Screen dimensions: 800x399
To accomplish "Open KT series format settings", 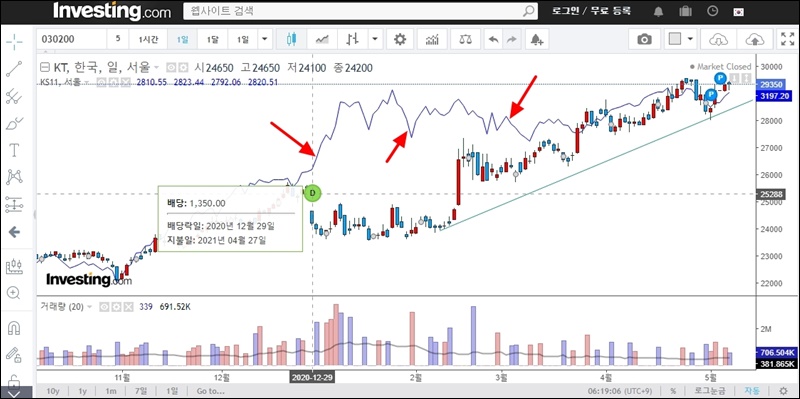I will pos(183,67).
